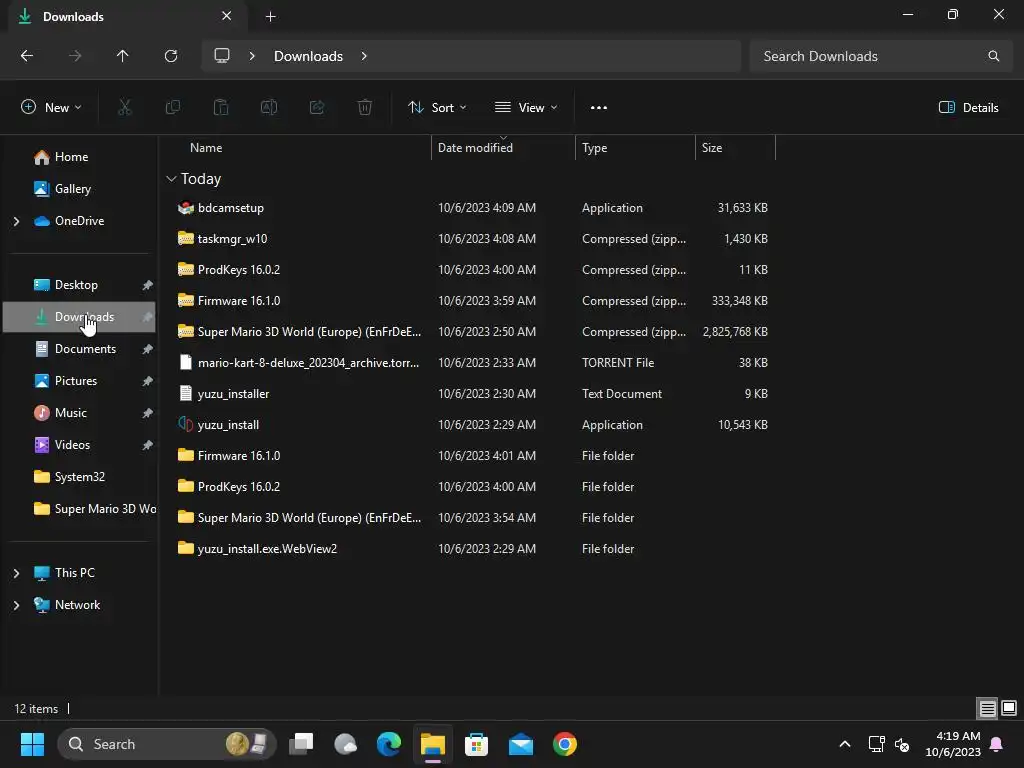
Task: Go back with the left arrow
Action: pyautogui.click(x=27, y=56)
